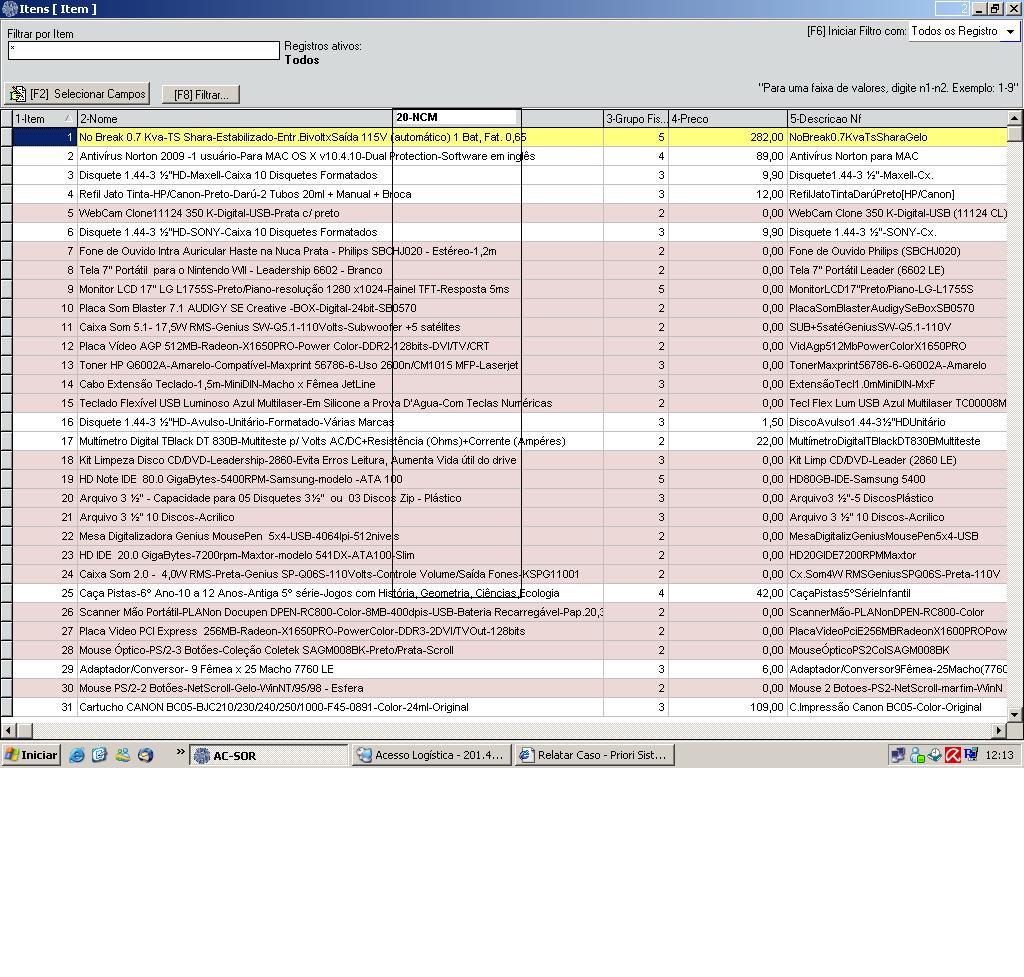Image resolution: width=1024 pixels, height=977 pixels.
Task: Click the red square icon in system tray
Action: (x=953, y=755)
